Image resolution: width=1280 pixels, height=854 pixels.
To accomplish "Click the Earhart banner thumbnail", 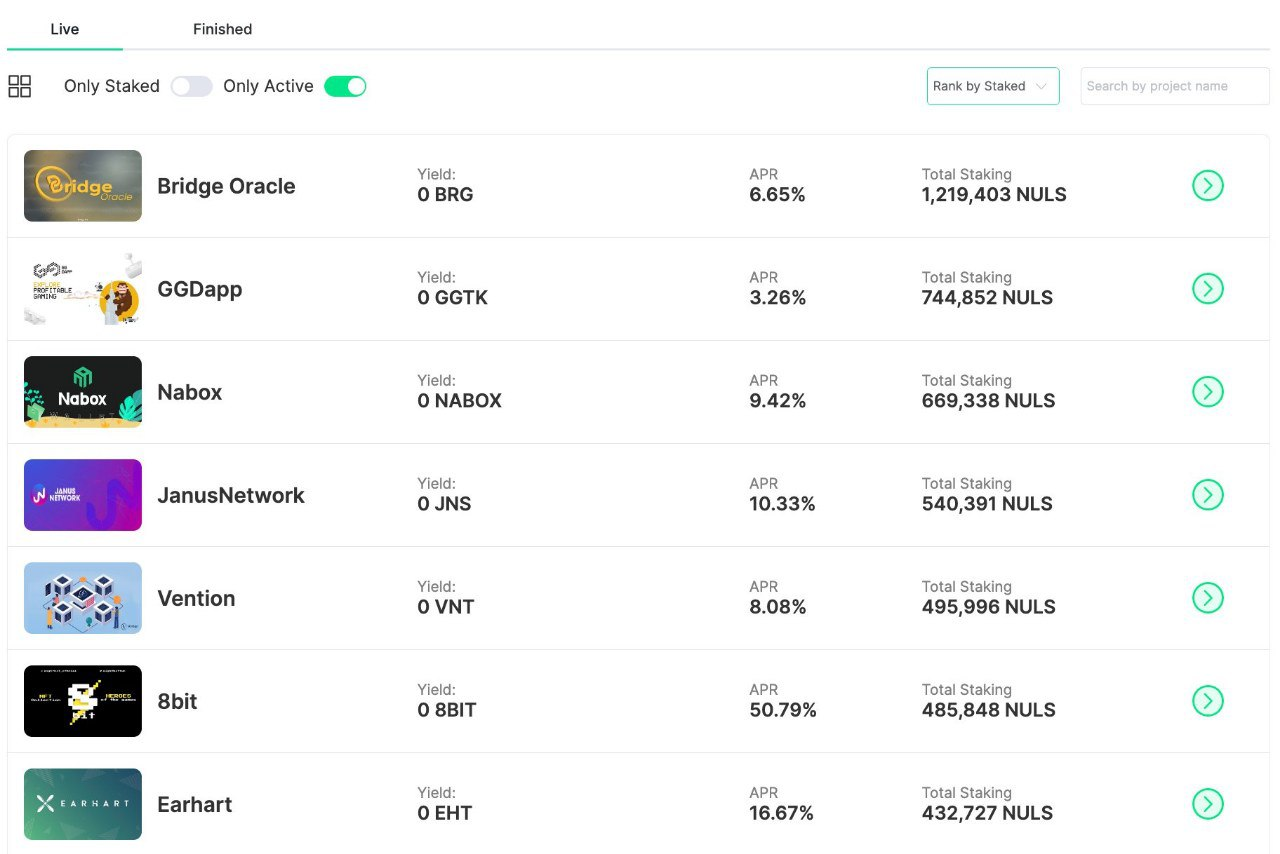I will click(x=83, y=804).
